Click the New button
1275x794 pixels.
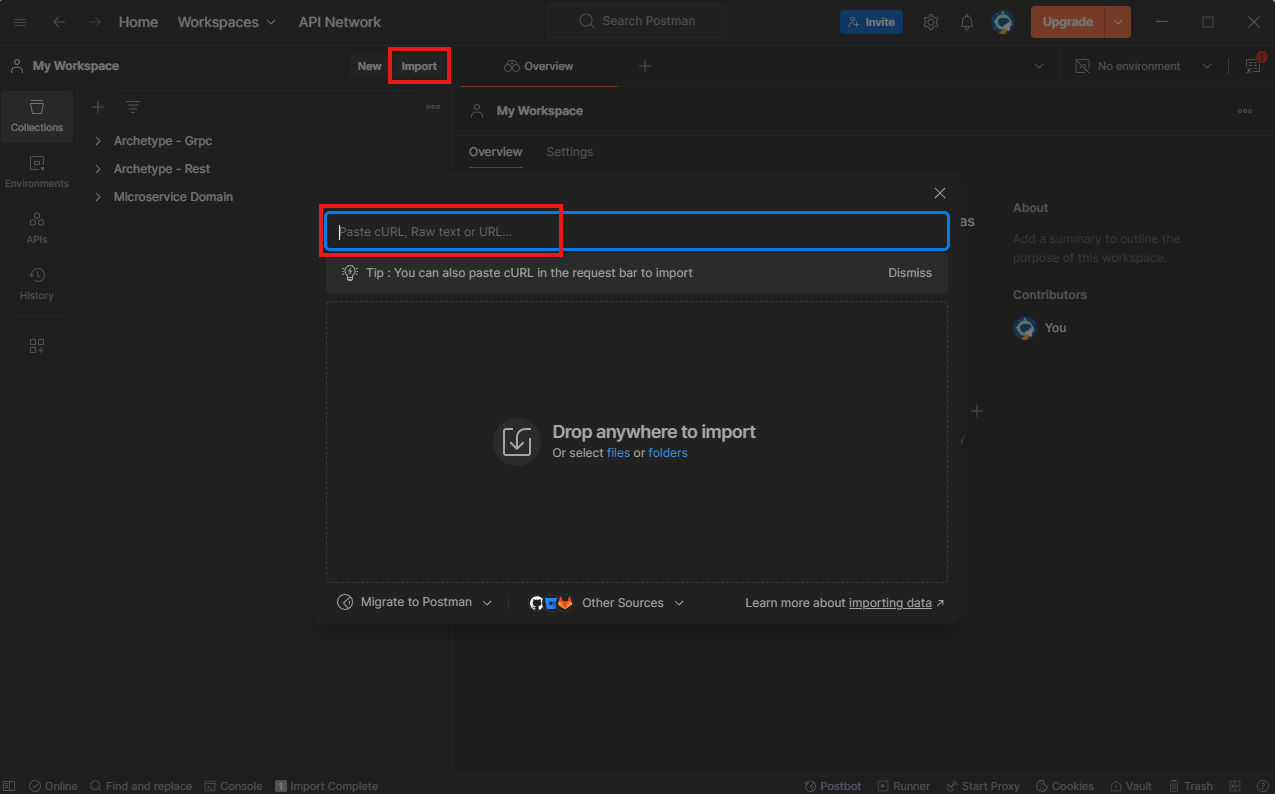[x=370, y=66]
